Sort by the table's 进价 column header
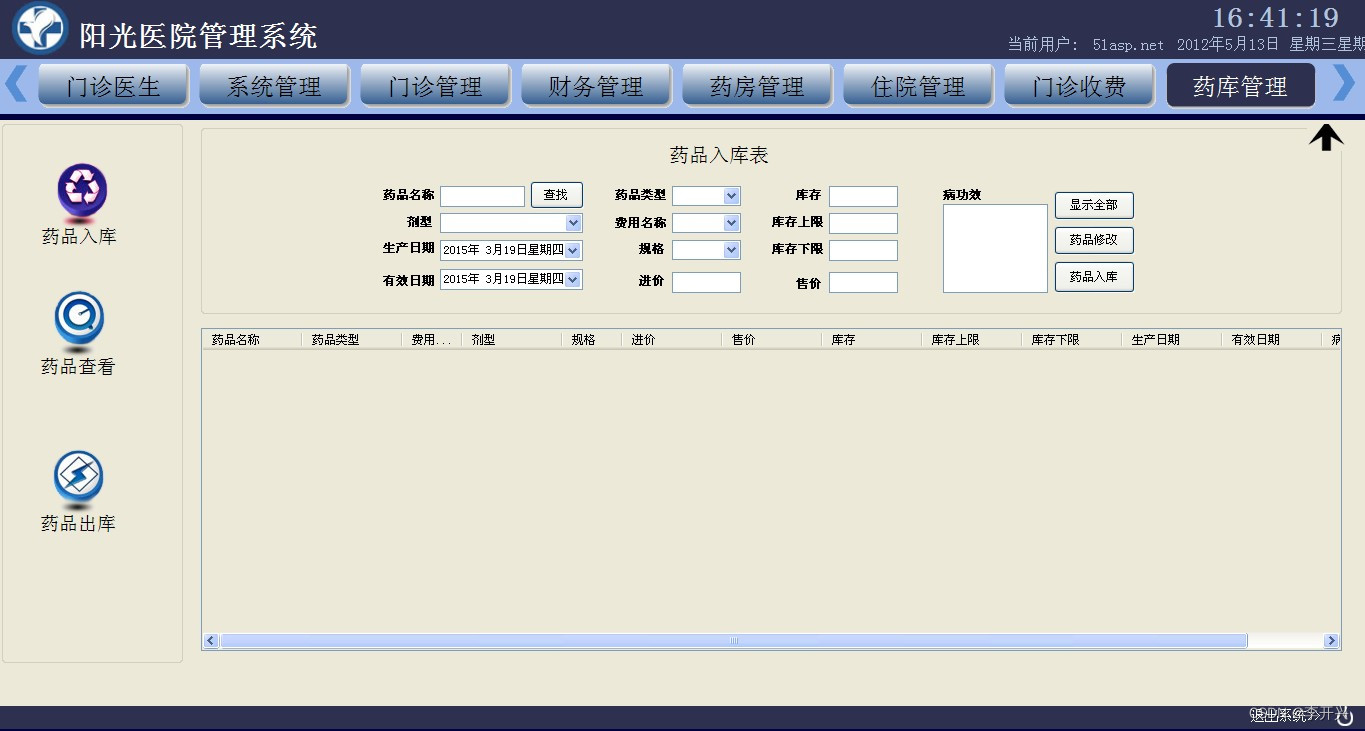Image resolution: width=1365 pixels, height=731 pixels. click(671, 340)
